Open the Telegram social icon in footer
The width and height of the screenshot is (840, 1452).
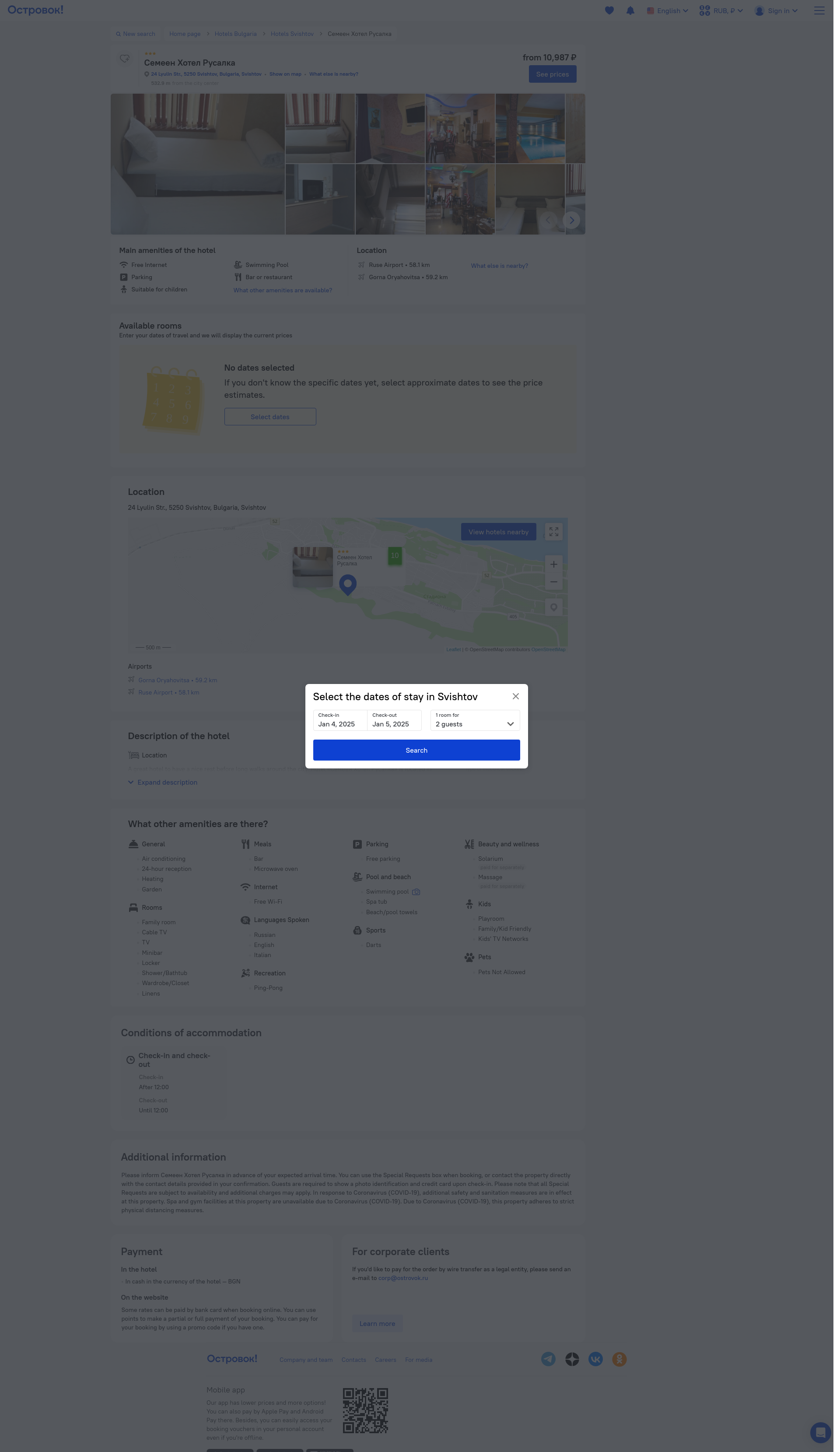548,1359
